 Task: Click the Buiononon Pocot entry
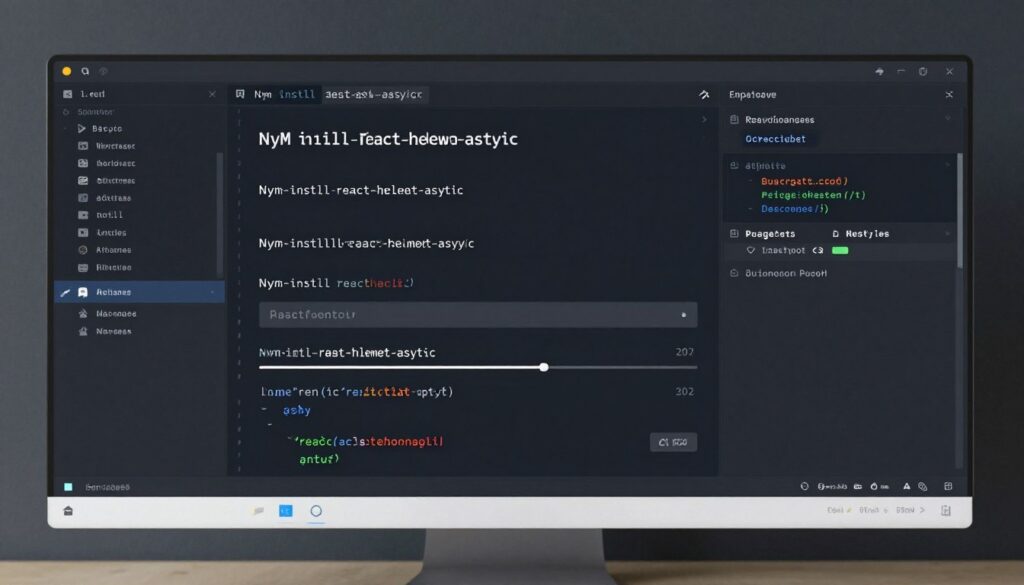786,274
